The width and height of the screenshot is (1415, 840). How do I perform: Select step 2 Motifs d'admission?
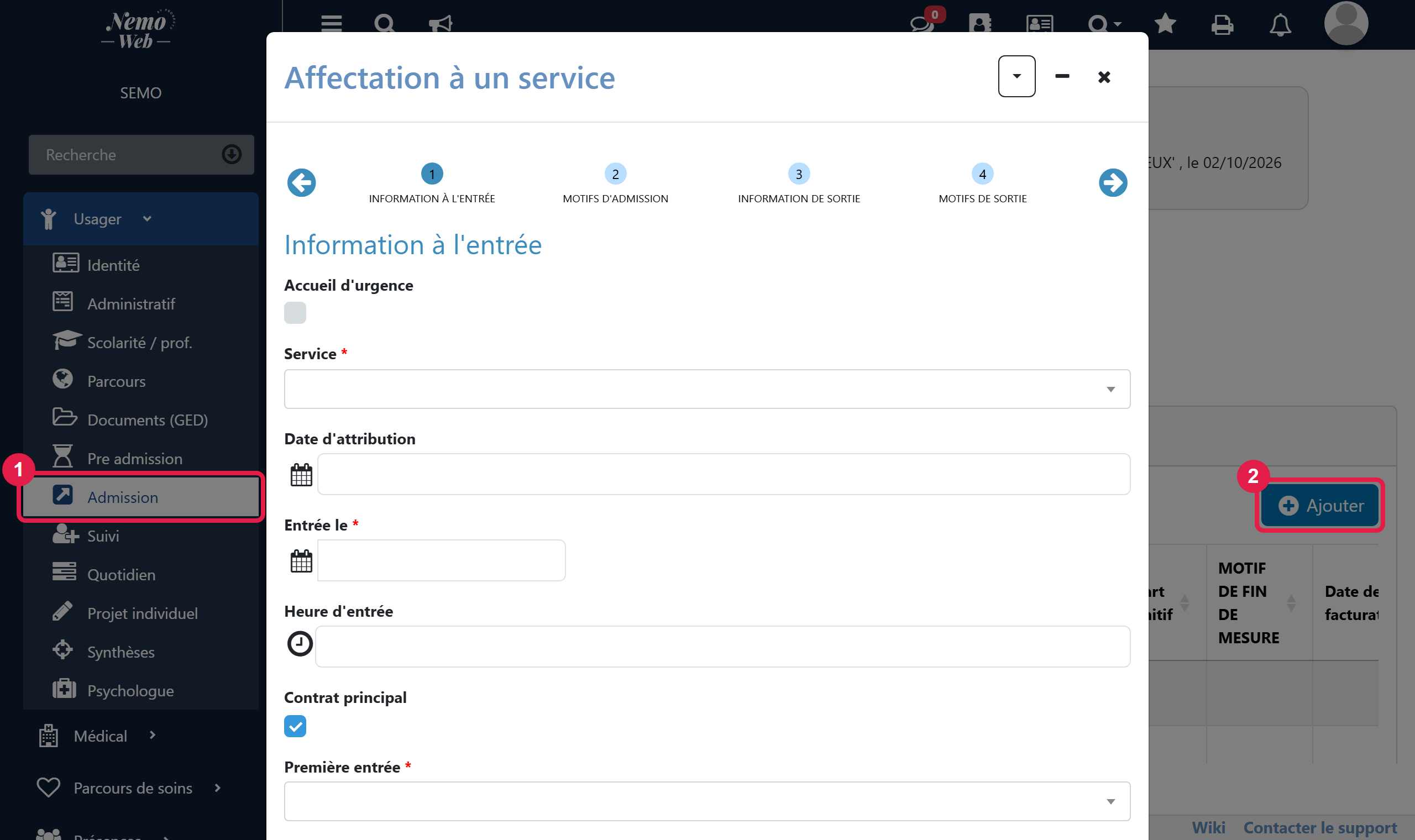(x=615, y=183)
